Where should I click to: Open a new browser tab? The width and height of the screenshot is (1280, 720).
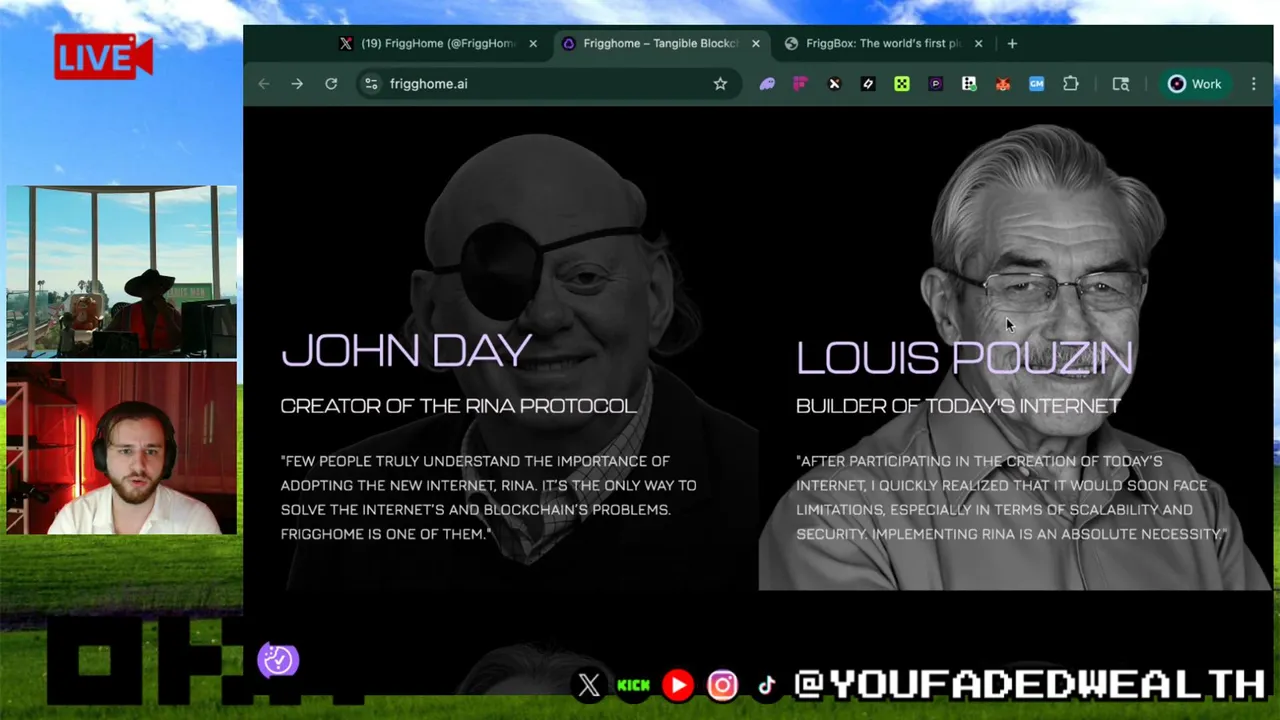pos(1012,43)
